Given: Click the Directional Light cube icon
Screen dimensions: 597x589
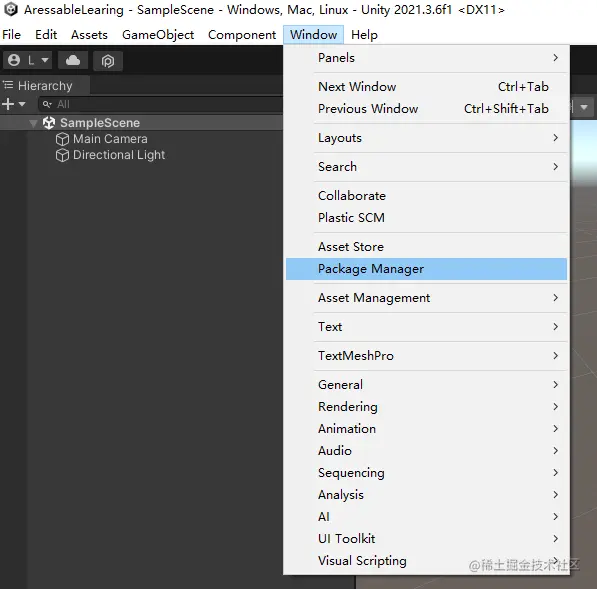Looking at the screenshot, I should point(62,155).
